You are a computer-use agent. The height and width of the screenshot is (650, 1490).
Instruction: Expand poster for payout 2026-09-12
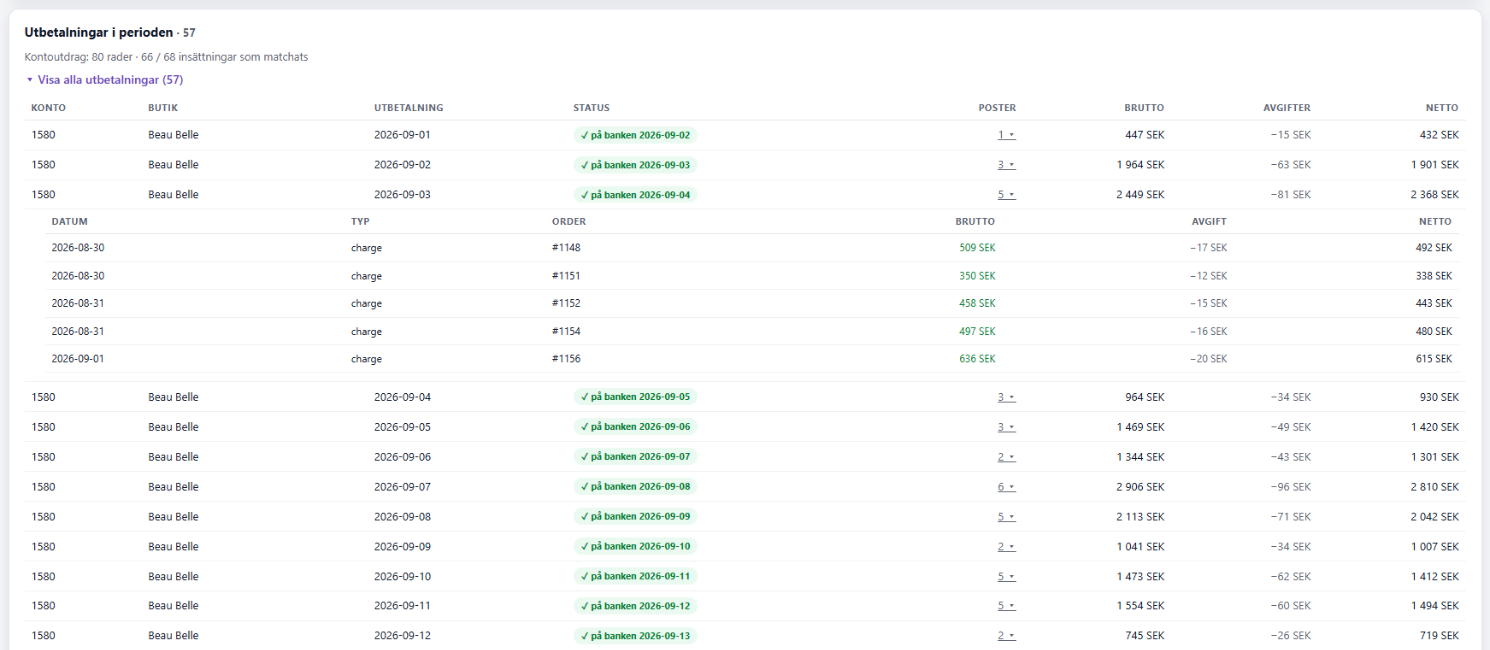click(1006, 636)
